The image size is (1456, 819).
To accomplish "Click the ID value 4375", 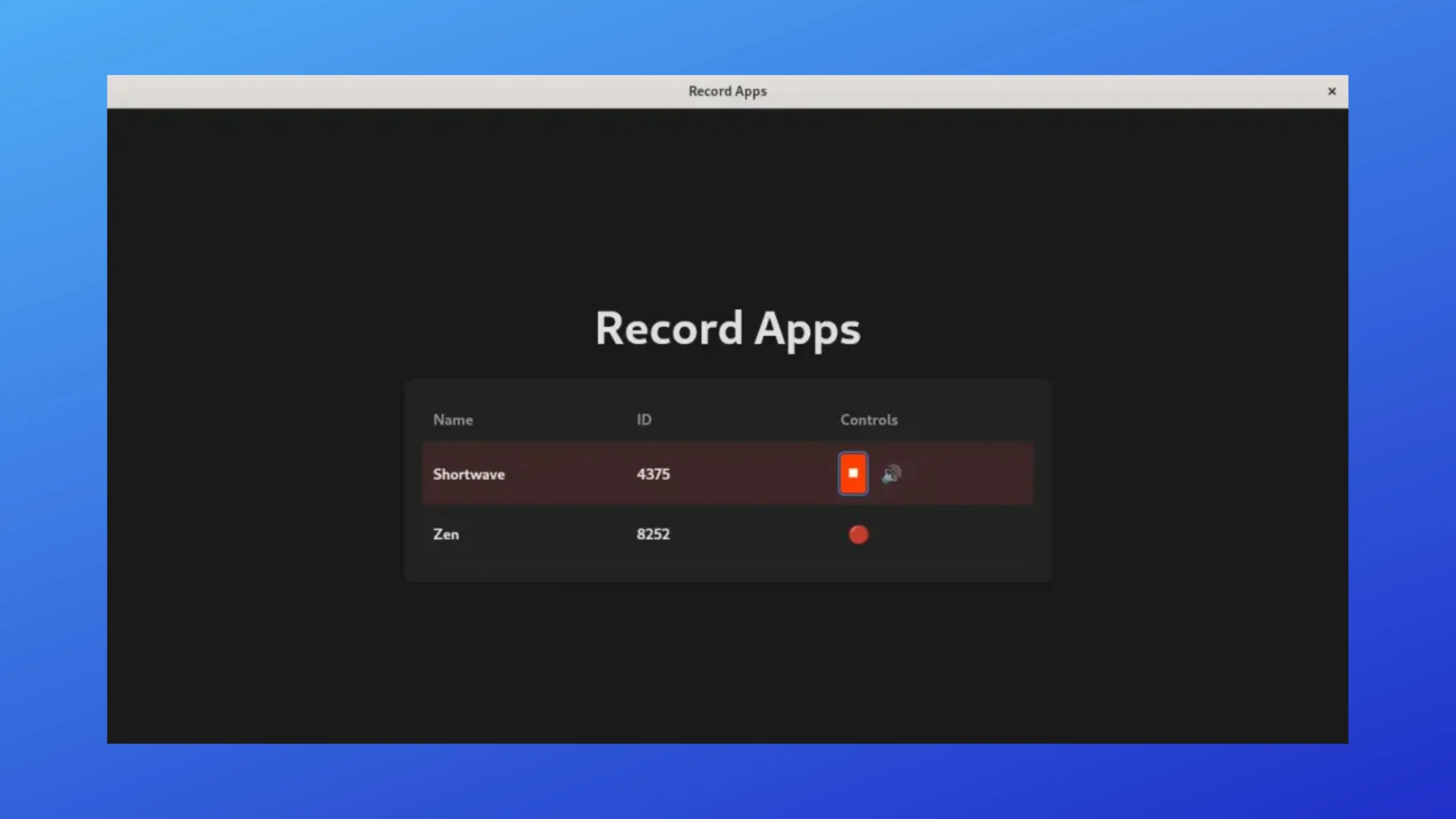I will [653, 474].
